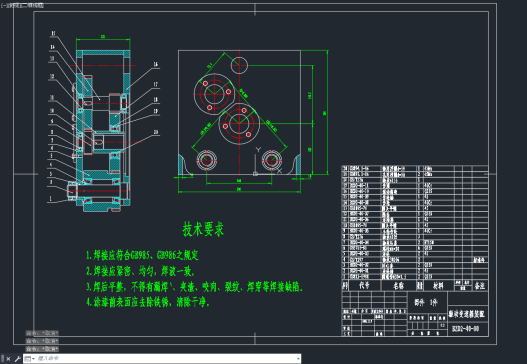The image size is (527, 364).
Task: Select balloon number 18 leader label
Action: [156, 100]
